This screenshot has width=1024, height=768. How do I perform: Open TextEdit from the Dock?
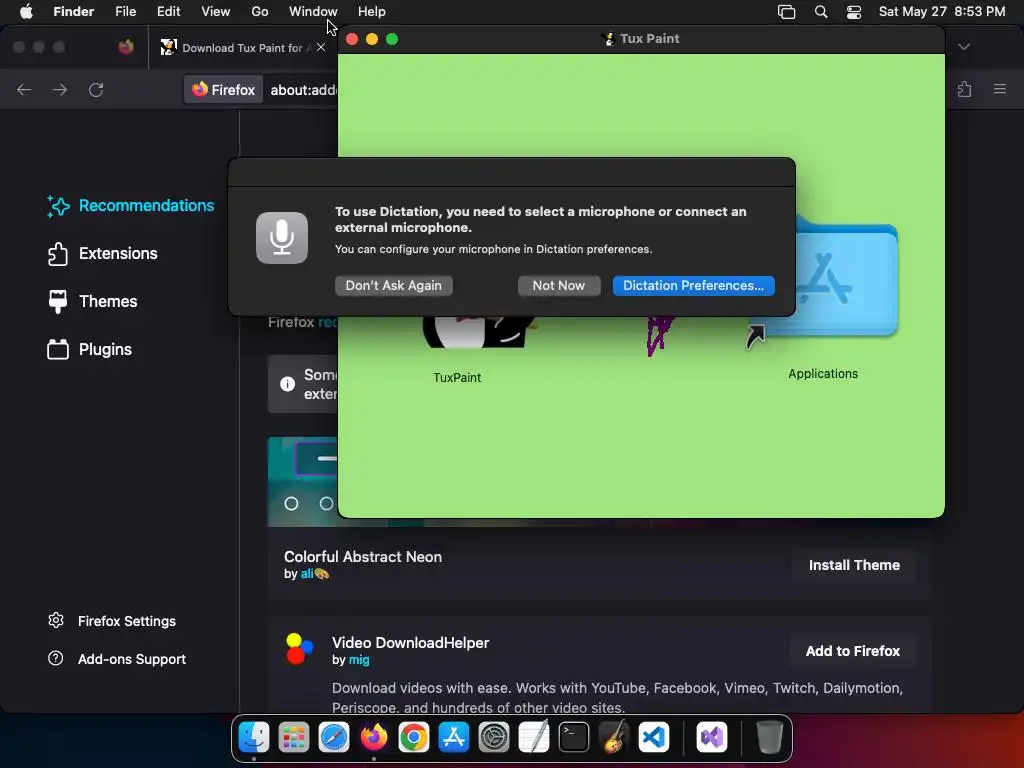(x=534, y=737)
